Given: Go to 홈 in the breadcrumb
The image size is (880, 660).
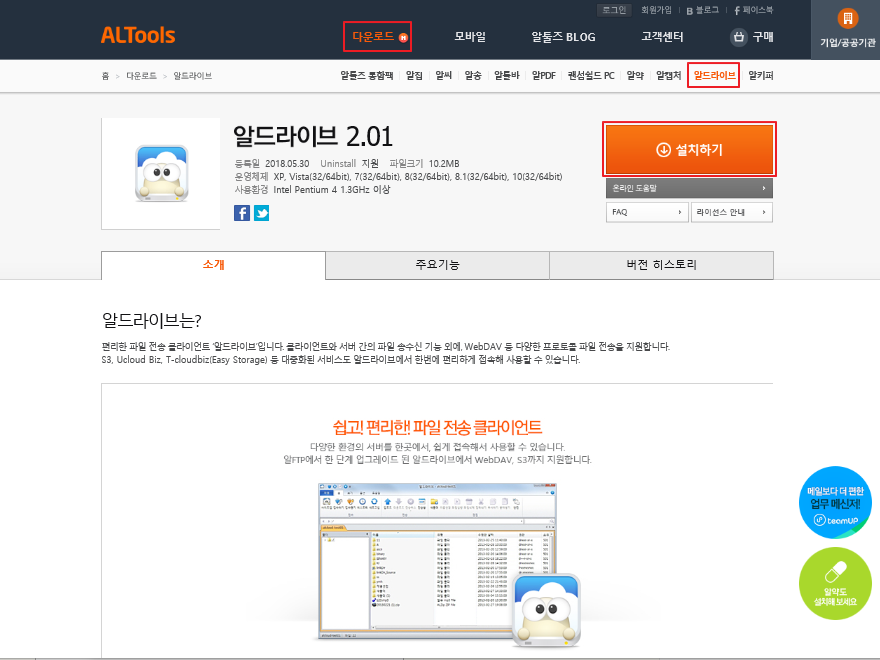Looking at the screenshot, I should (x=105, y=76).
